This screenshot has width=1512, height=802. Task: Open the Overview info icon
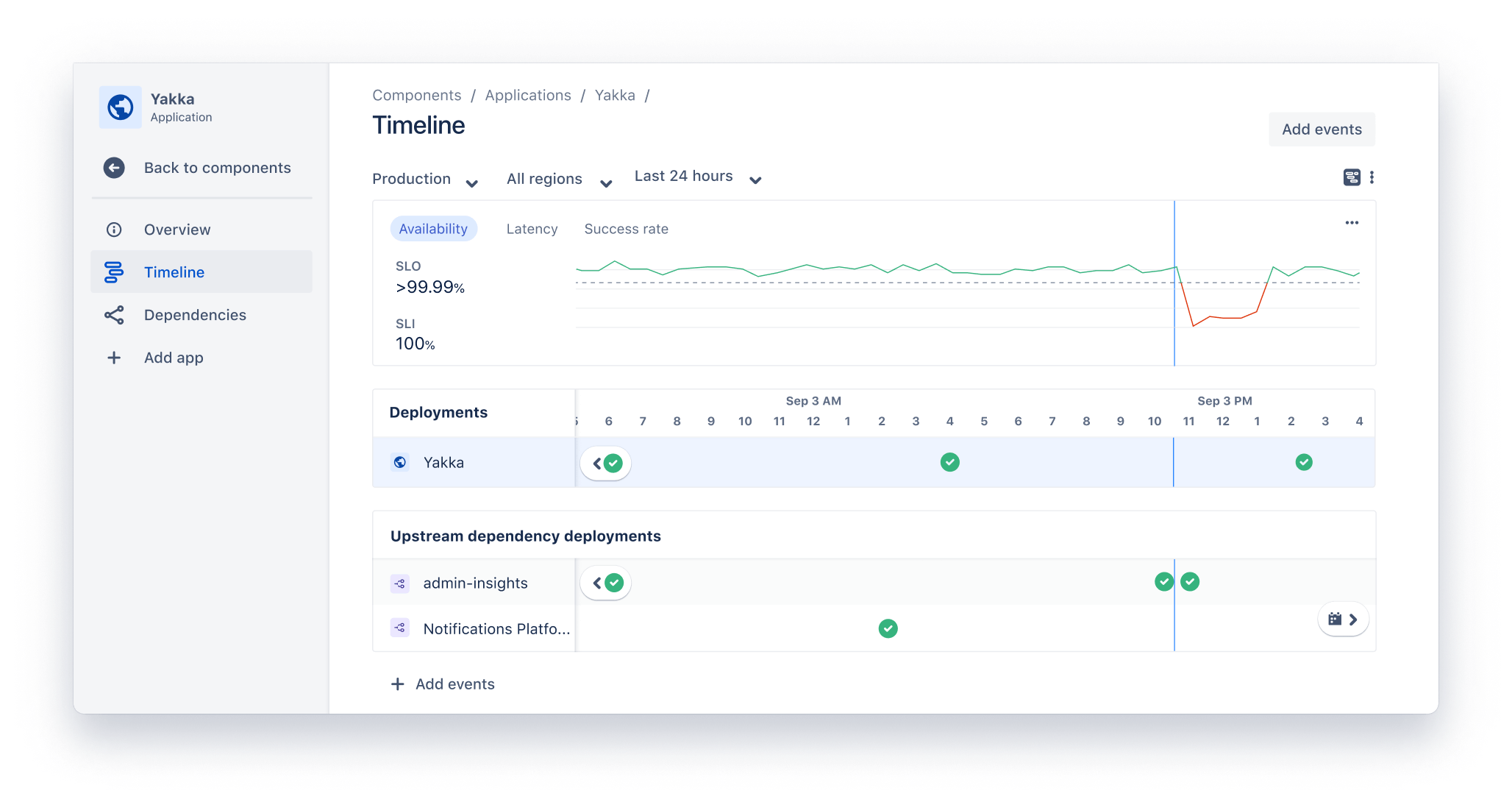(114, 230)
